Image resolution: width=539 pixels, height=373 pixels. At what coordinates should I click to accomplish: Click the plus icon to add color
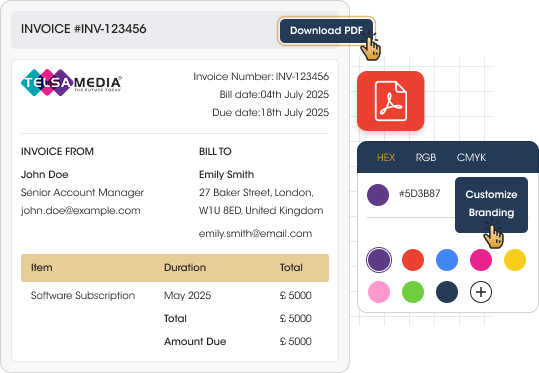481,292
